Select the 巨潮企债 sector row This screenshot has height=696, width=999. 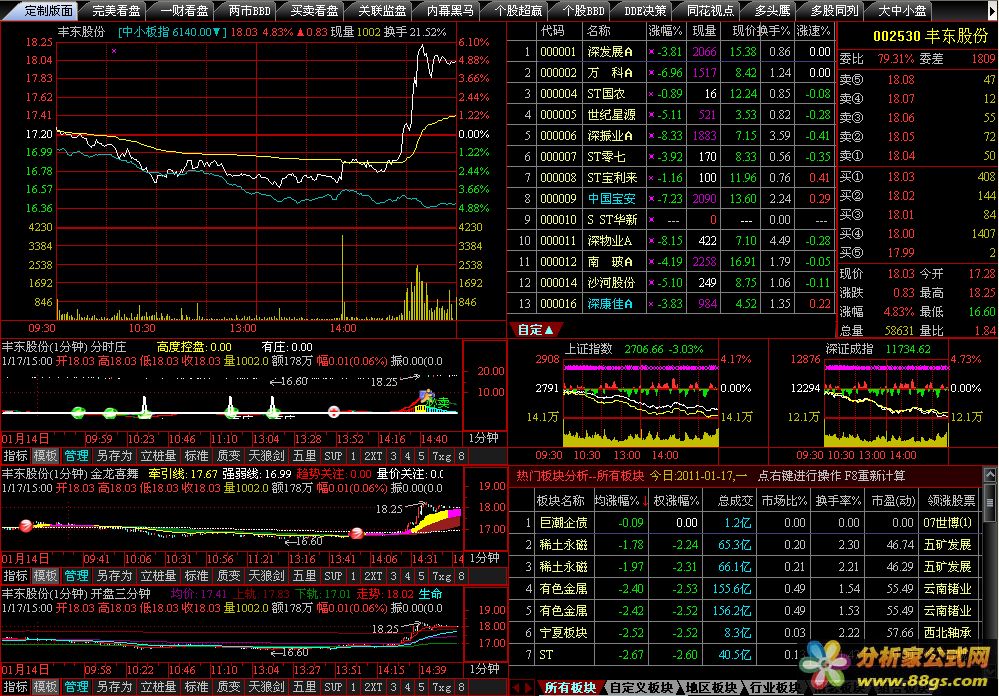pos(745,523)
